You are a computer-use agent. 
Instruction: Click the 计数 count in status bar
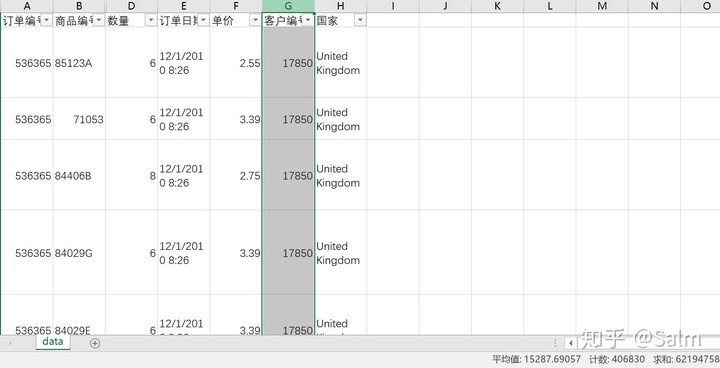617,359
